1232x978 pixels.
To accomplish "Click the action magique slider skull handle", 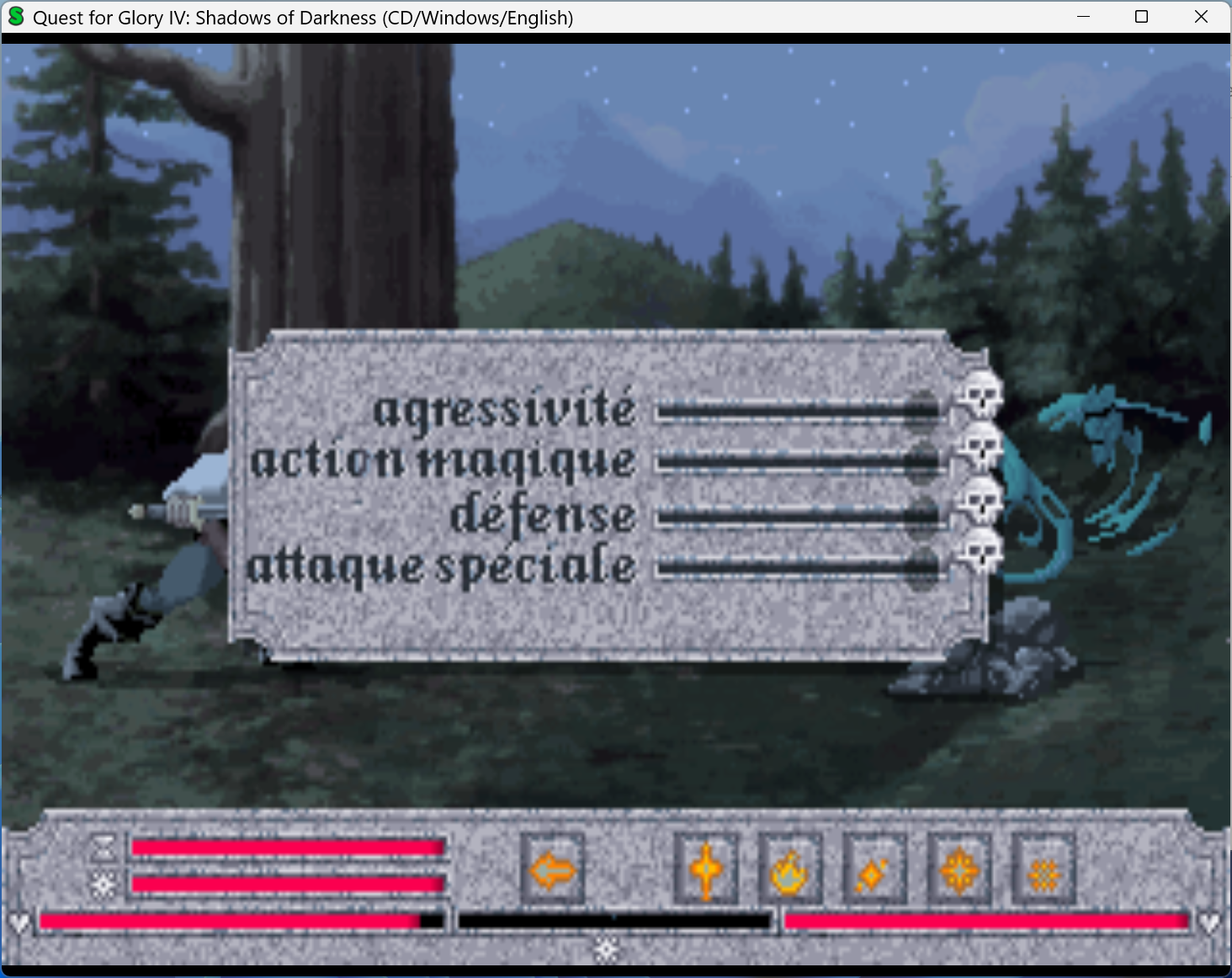I will [x=980, y=447].
